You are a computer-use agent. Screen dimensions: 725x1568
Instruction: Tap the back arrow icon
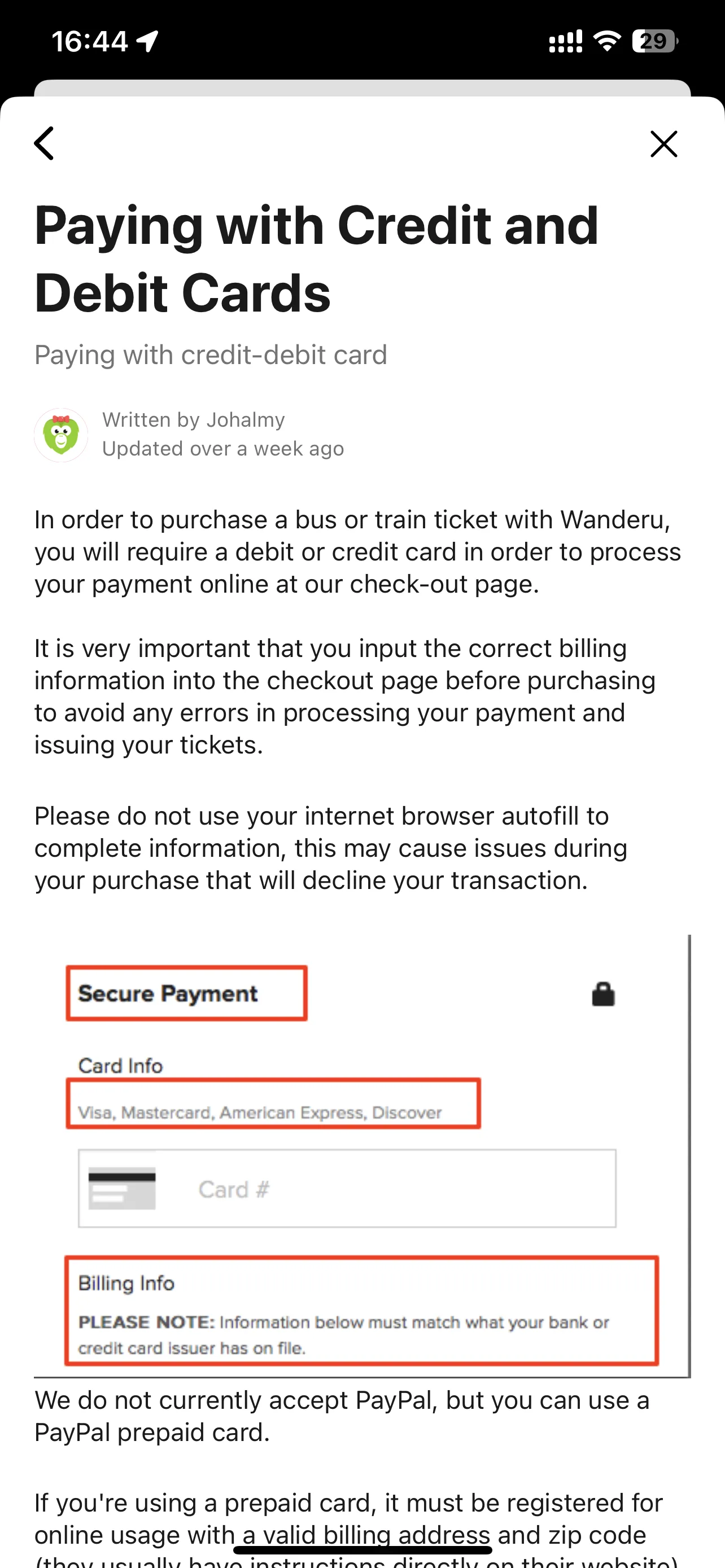pyautogui.click(x=44, y=144)
